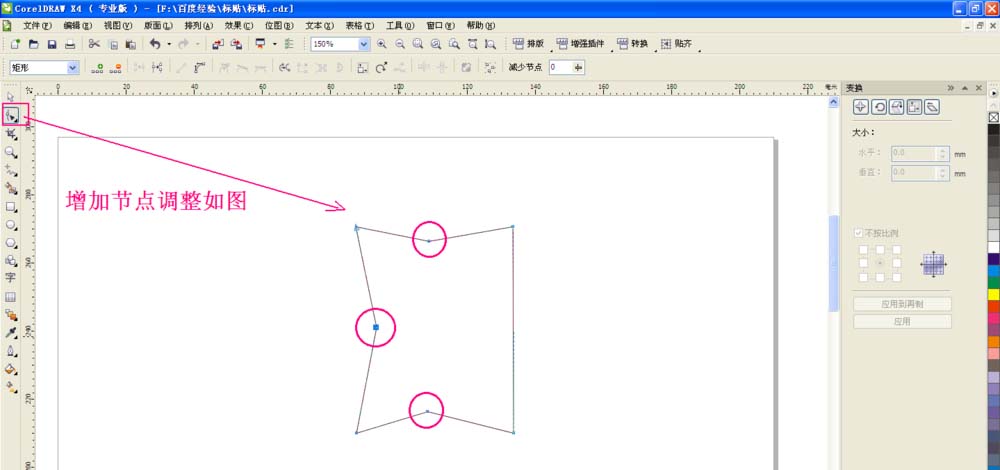Toggle the 不按比例 checkbox
Image resolution: width=1000 pixels, height=470 pixels.
858,233
